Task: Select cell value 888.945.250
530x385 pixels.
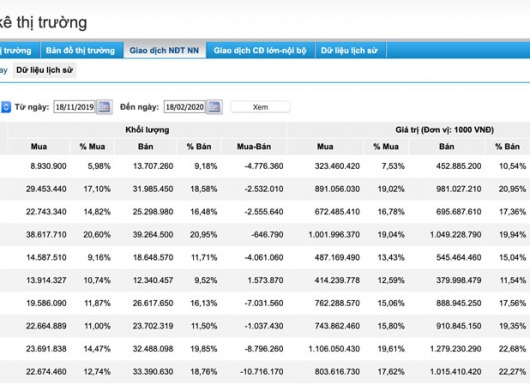Action: (459, 303)
